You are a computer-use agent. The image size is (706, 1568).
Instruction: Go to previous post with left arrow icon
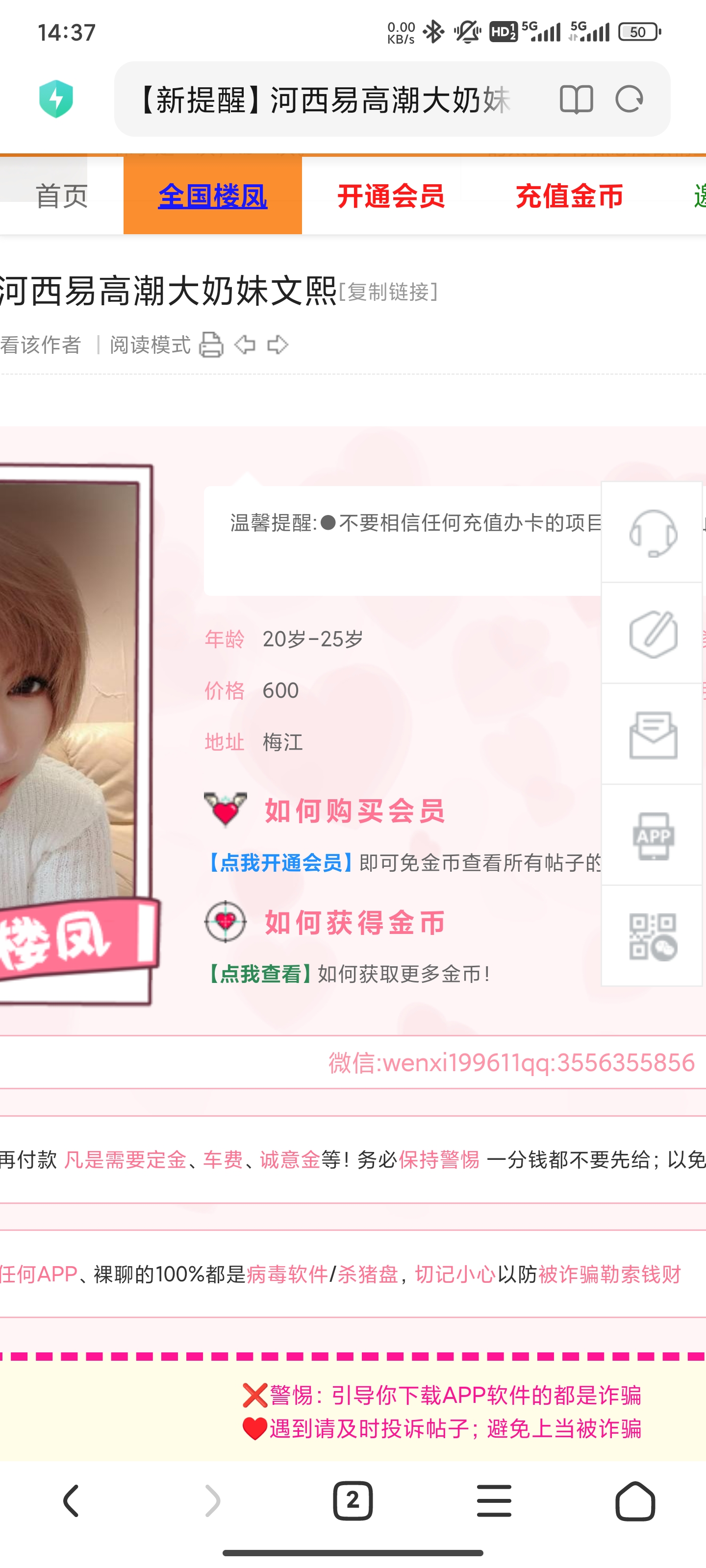point(245,344)
